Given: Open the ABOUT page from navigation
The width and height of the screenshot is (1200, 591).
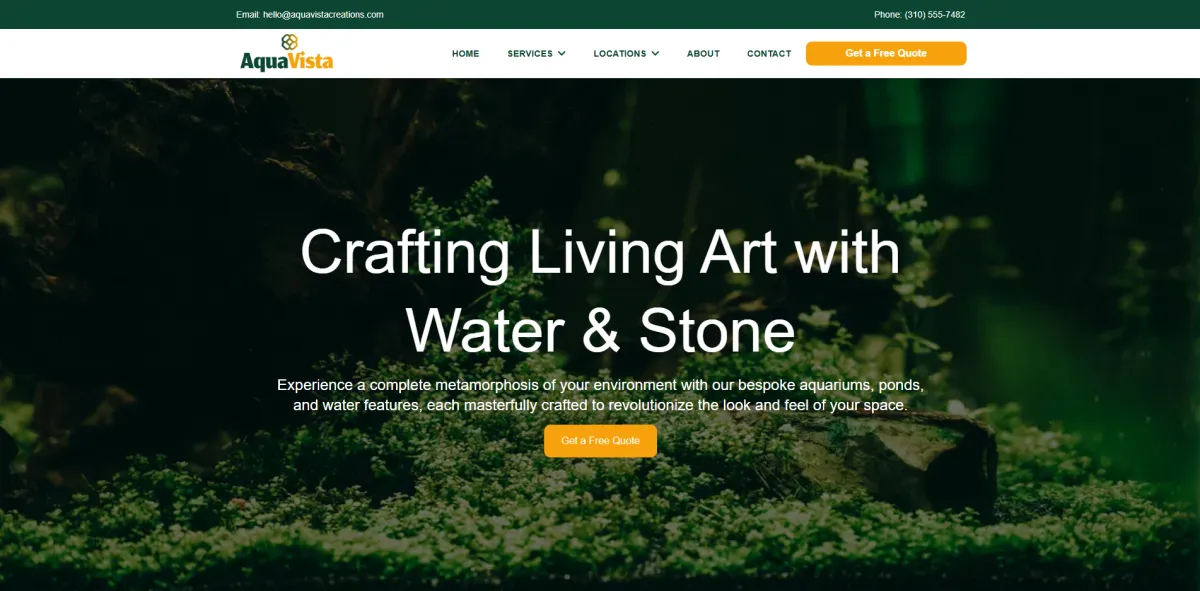Looking at the screenshot, I should (703, 54).
